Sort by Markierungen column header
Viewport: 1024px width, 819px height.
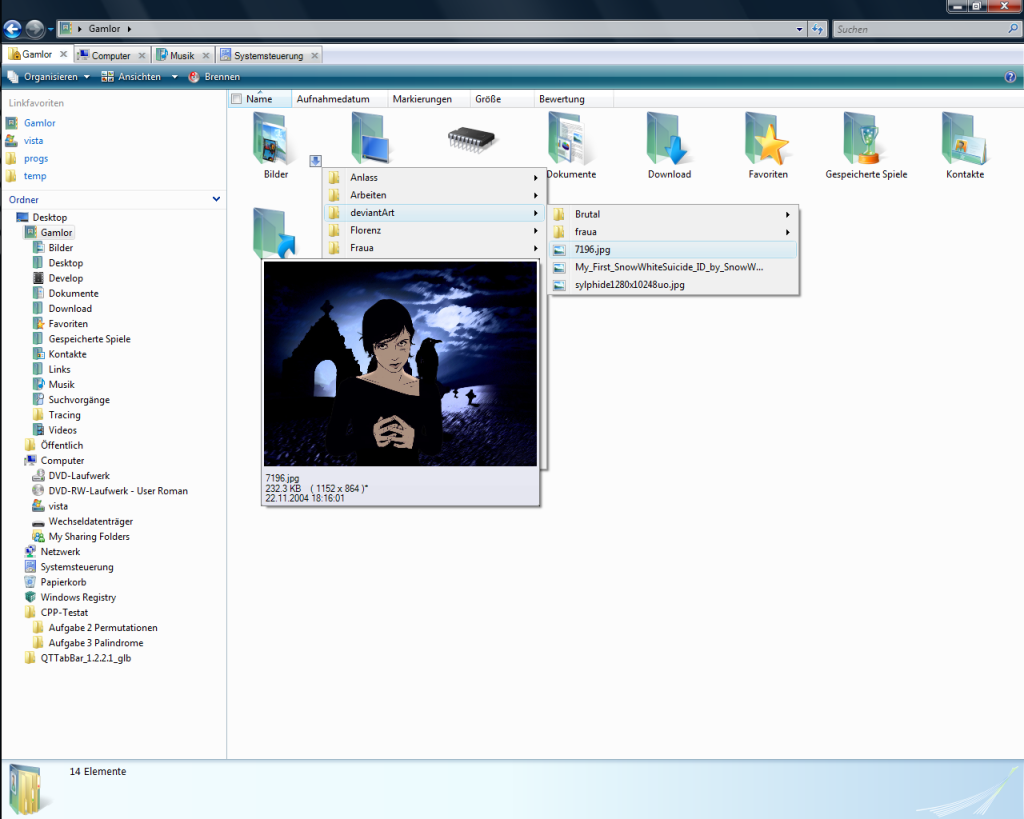[x=428, y=99]
